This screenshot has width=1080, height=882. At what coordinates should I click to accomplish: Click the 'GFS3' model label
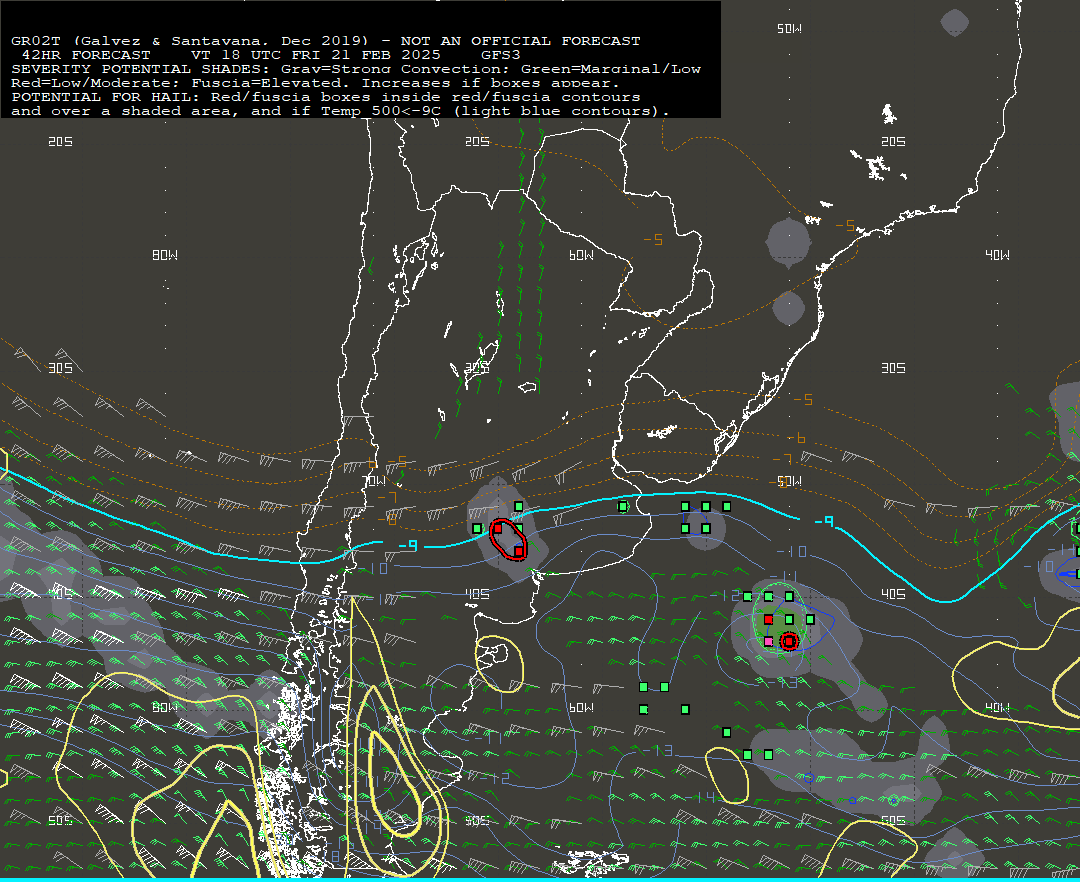[x=501, y=54]
